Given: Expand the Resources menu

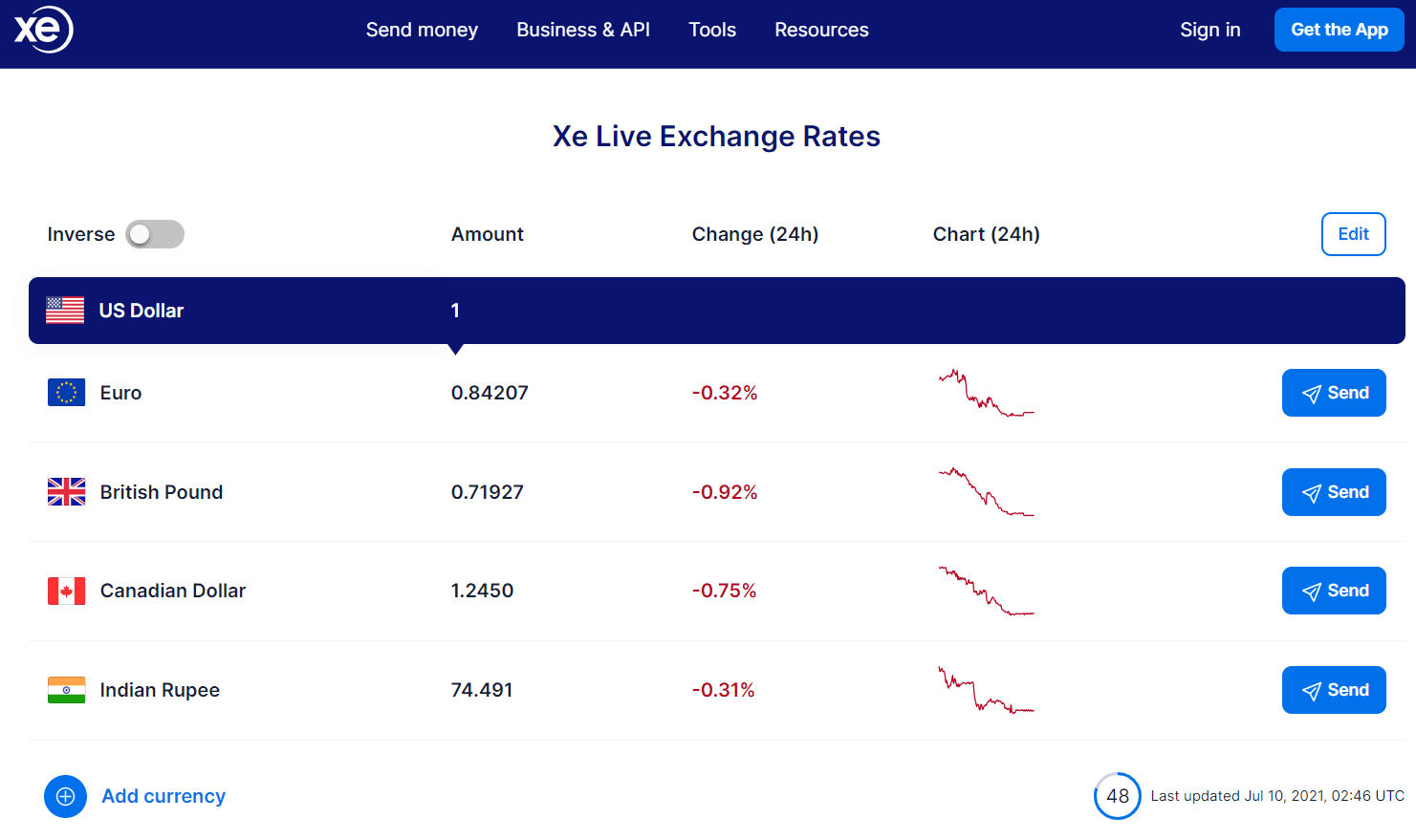Looking at the screenshot, I should (821, 30).
